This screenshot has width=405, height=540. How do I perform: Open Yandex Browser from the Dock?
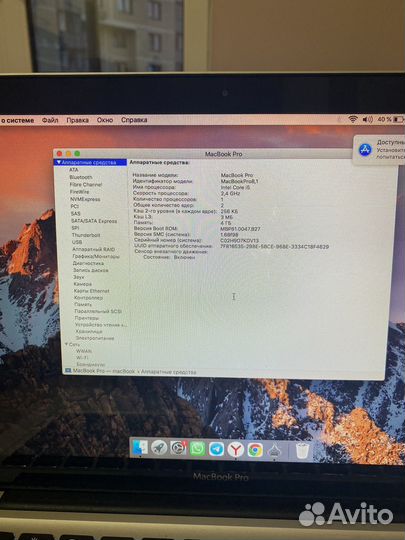[236, 449]
